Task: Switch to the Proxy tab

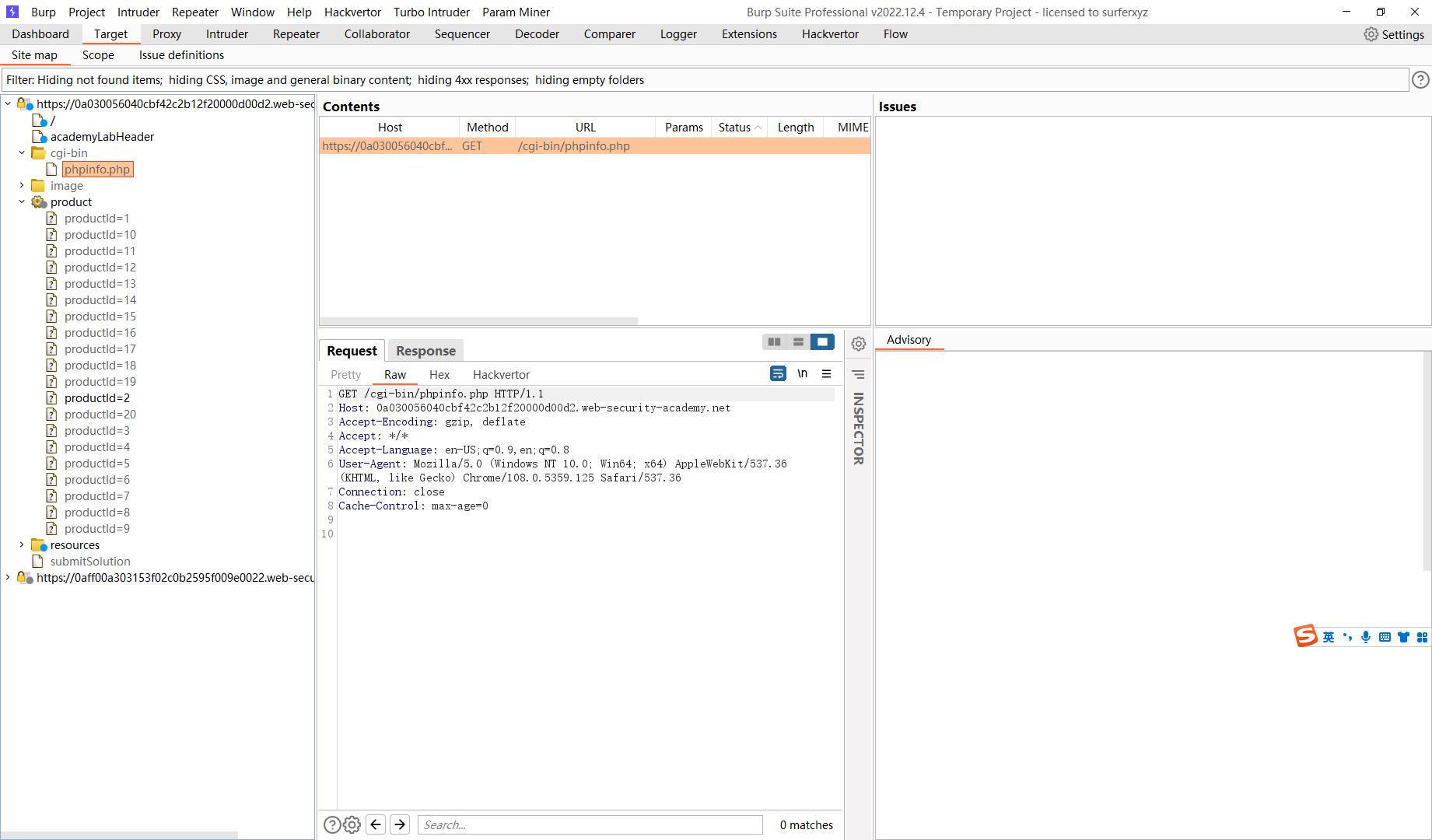Action: click(x=166, y=33)
